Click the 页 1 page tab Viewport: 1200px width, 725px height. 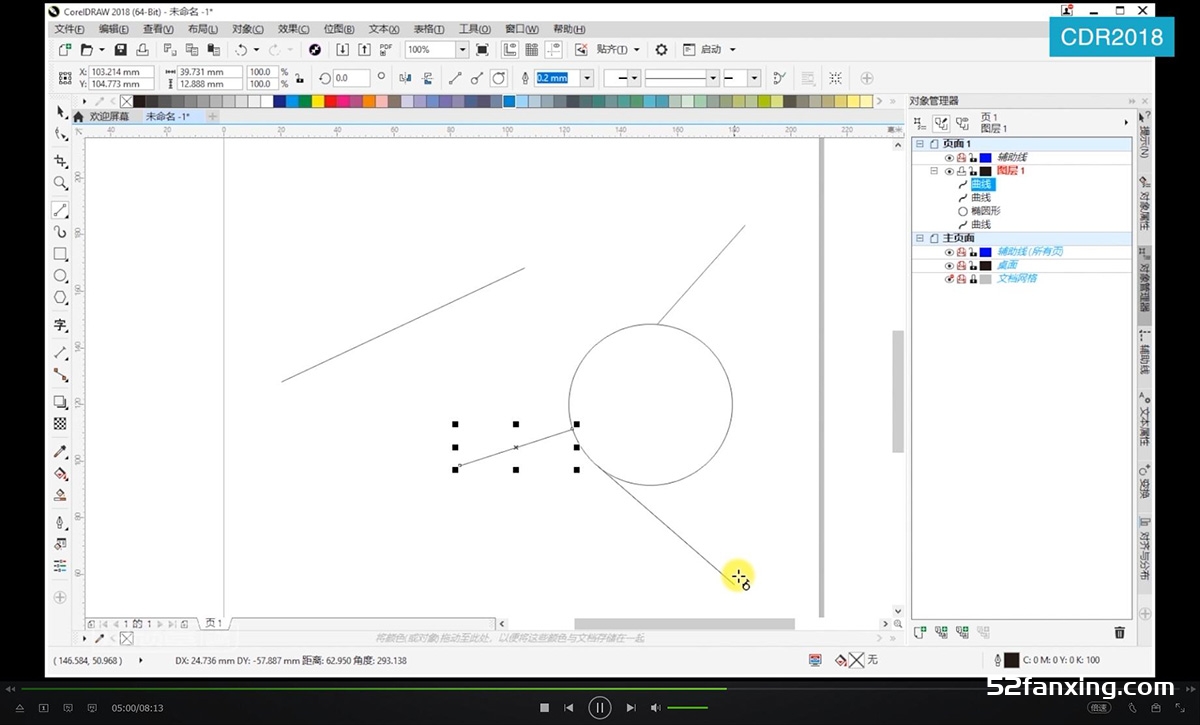click(x=213, y=623)
